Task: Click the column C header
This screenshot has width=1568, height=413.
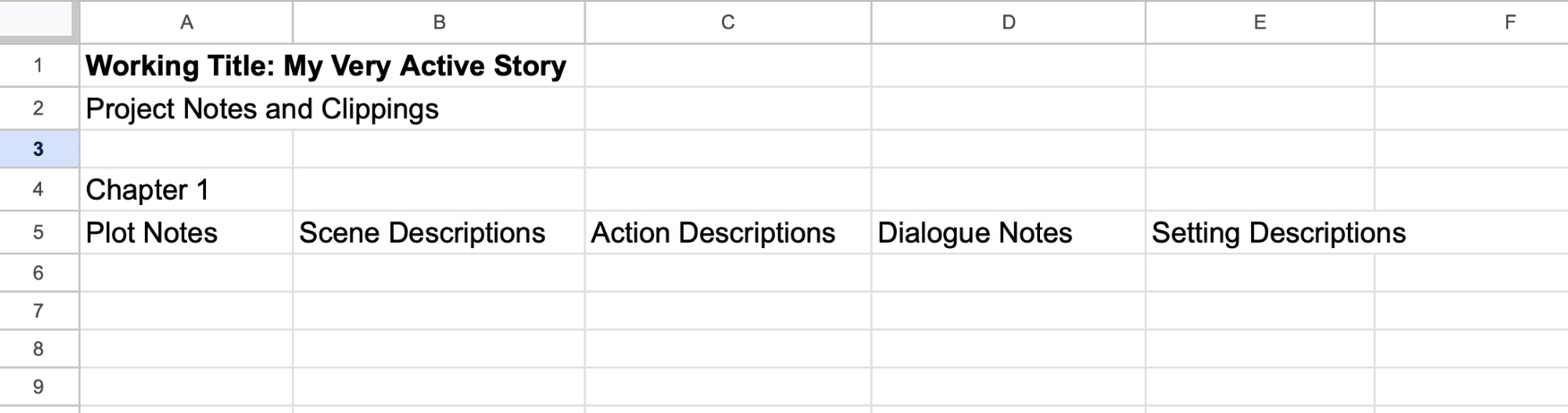Action: [x=728, y=22]
